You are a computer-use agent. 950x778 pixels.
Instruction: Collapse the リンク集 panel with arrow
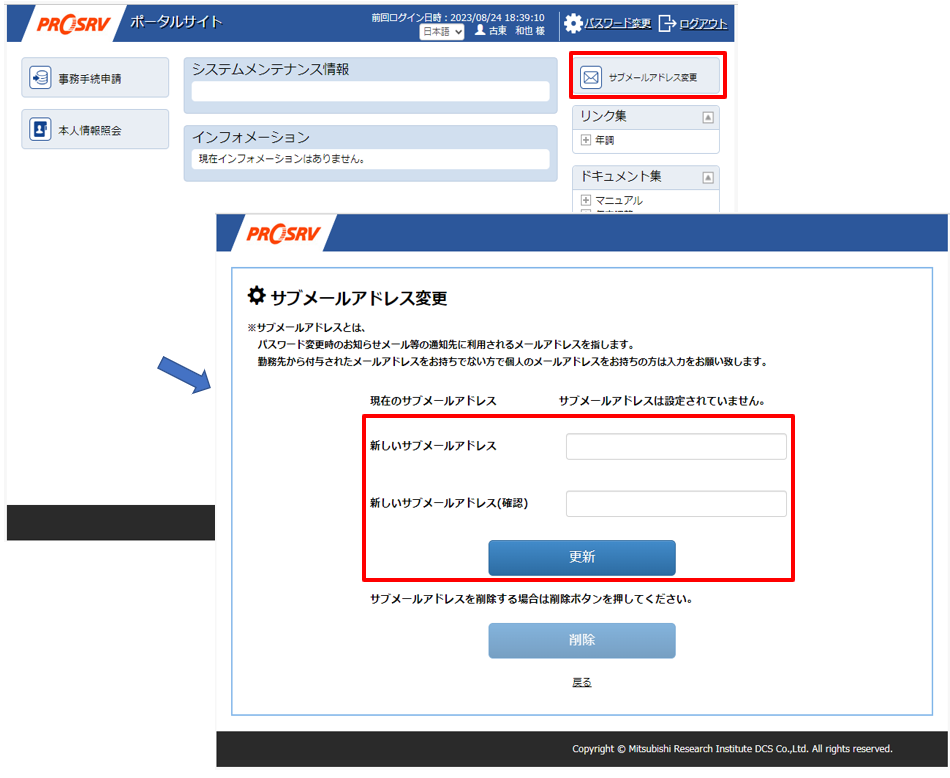(x=708, y=117)
